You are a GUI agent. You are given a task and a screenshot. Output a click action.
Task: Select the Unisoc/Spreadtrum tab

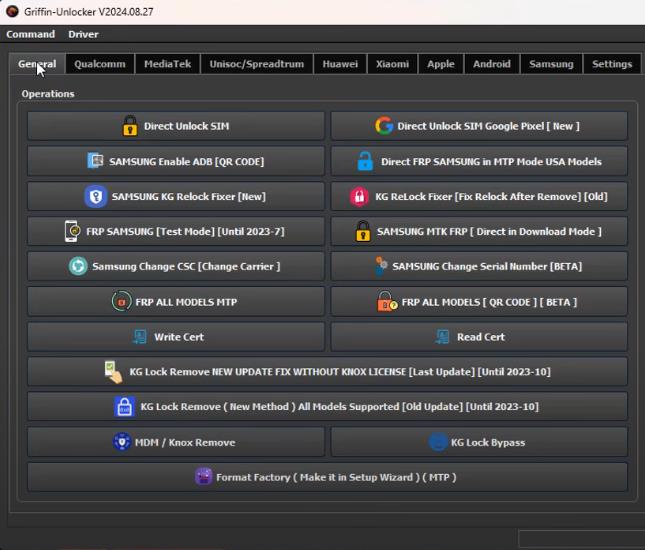point(256,64)
